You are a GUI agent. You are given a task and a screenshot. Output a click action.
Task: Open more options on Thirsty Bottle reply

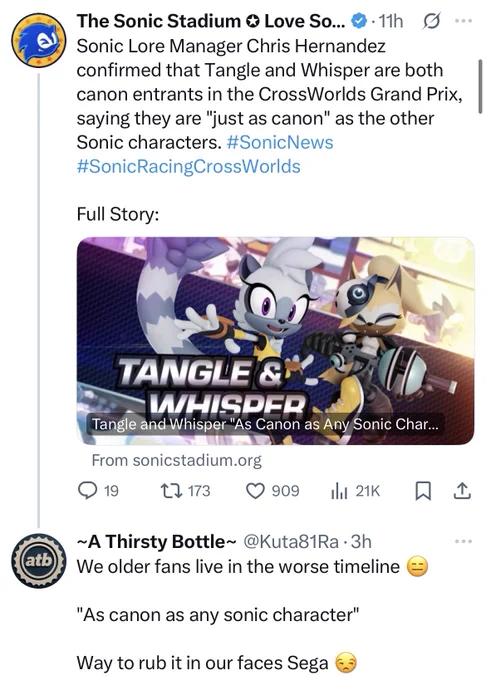coord(463,541)
